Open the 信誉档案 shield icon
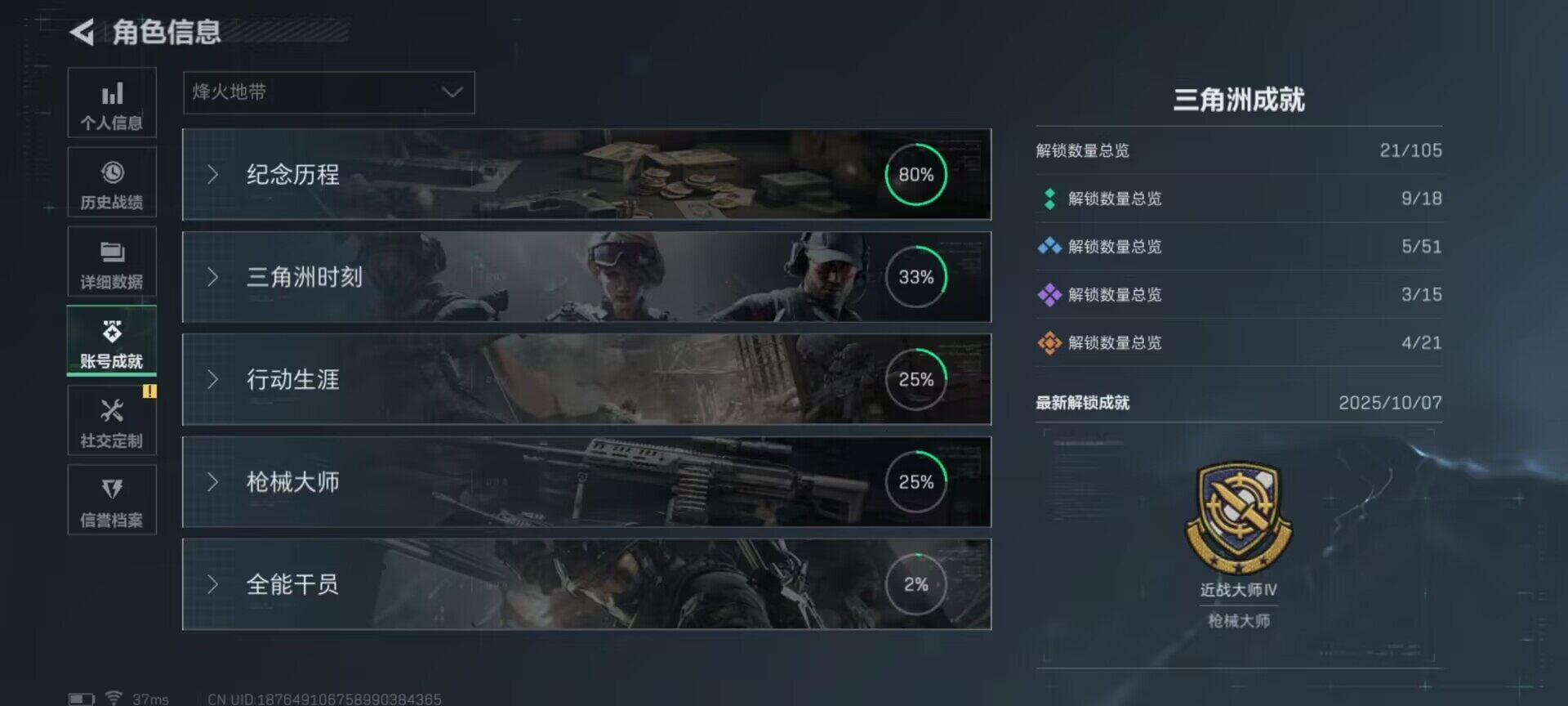The width and height of the screenshot is (1568, 706). [112, 489]
